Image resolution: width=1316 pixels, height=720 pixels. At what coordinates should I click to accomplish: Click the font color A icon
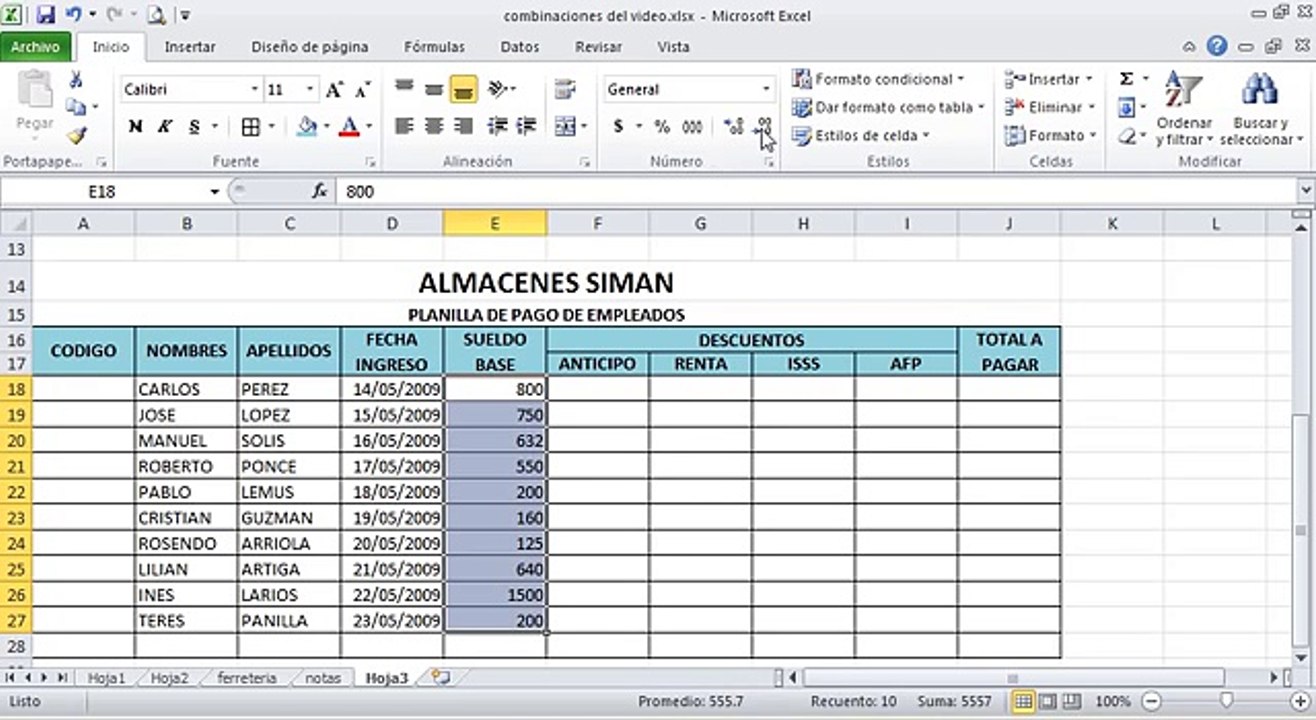click(x=348, y=127)
